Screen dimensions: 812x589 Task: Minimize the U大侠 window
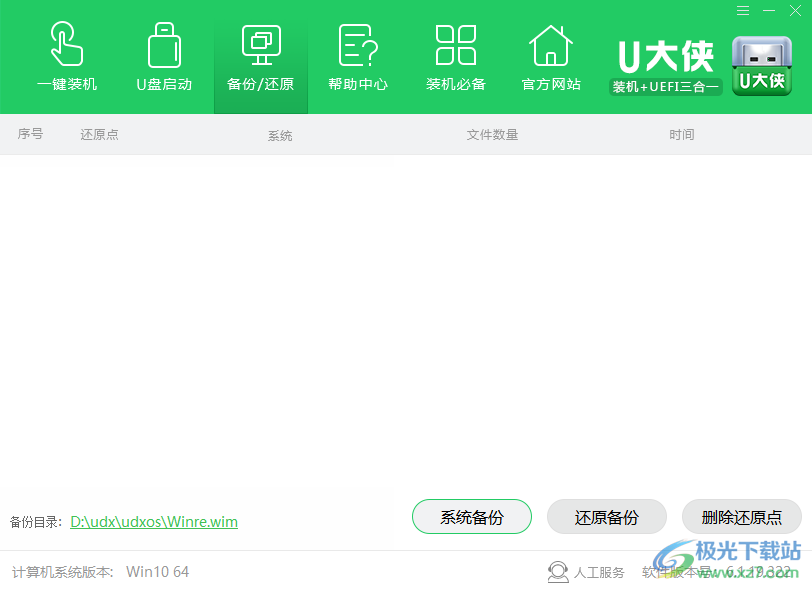tap(769, 11)
